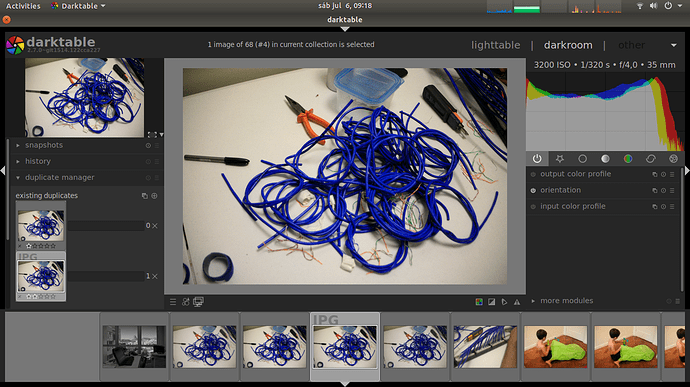Toggle the orientation module on/off
The height and width of the screenshot is (387, 690).
click(x=533, y=191)
